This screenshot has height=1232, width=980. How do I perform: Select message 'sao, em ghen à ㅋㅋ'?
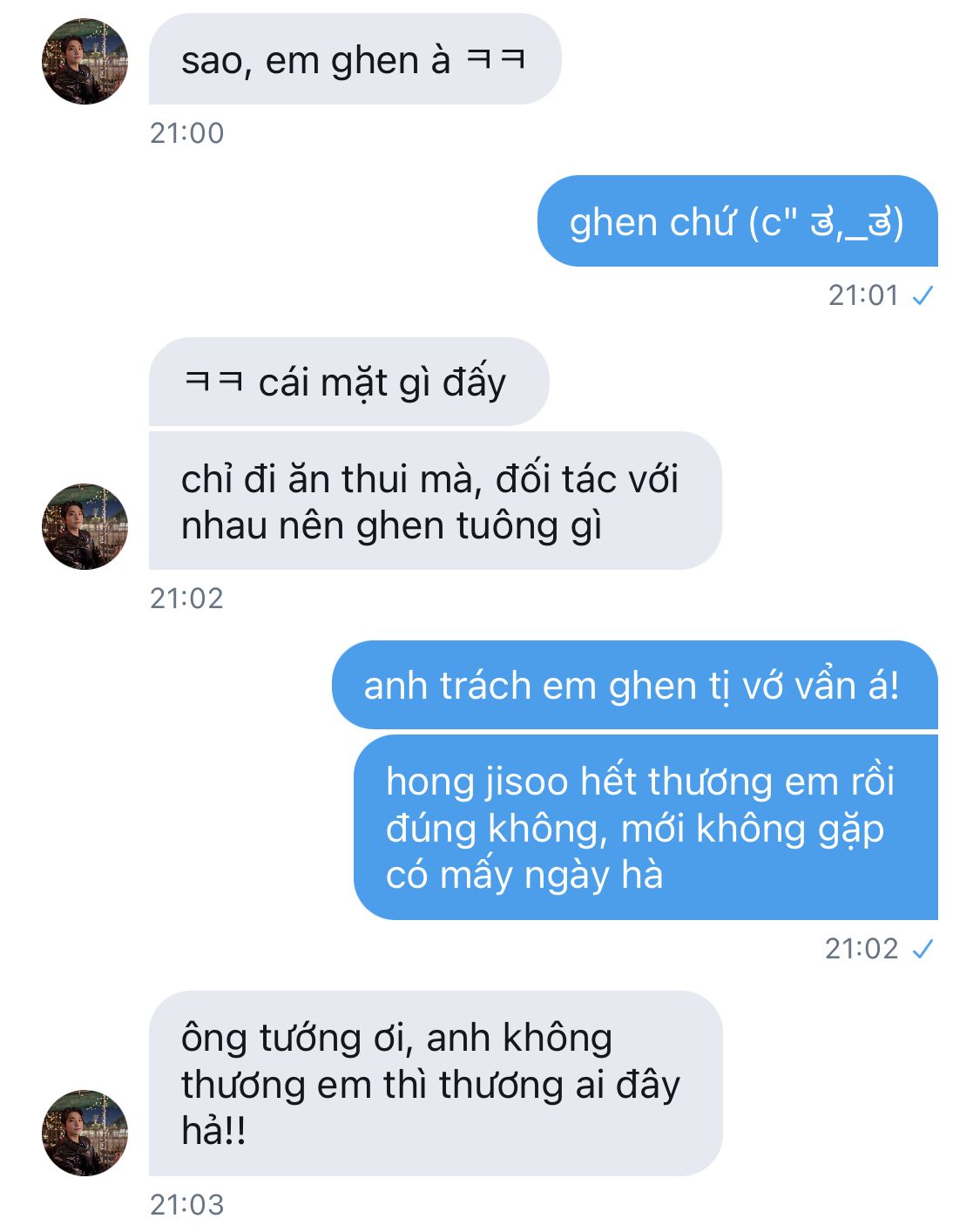355,59
